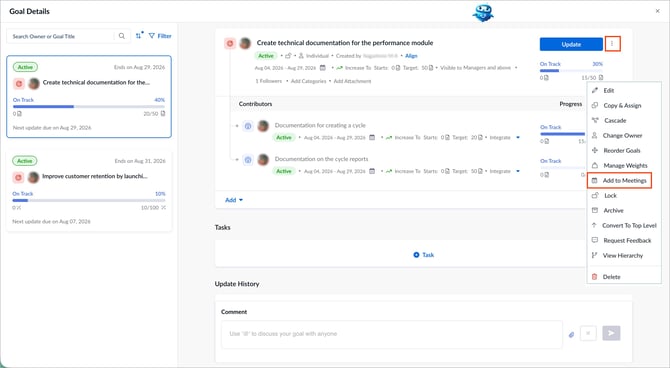Open calendar icon on cycle reports row
The image size is (670, 368).
[372, 171]
